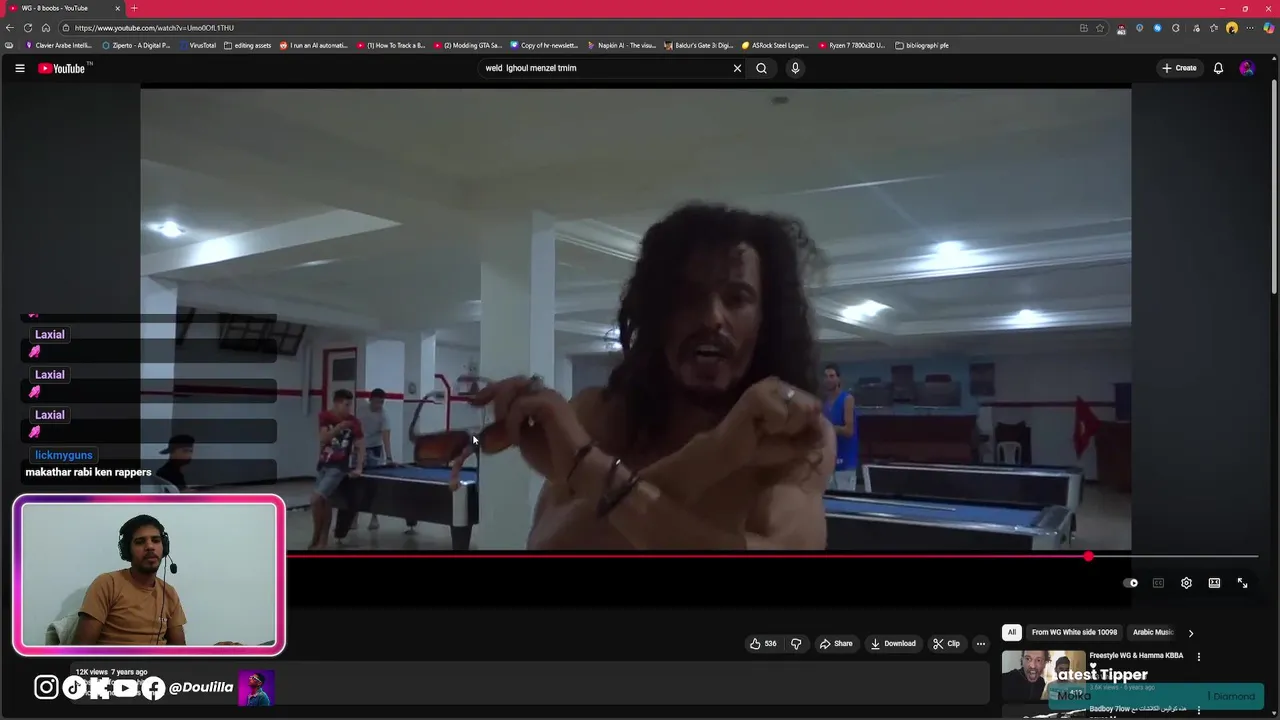The height and width of the screenshot is (720, 1280).
Task: Click the Clip button
Action: [946, 643]
